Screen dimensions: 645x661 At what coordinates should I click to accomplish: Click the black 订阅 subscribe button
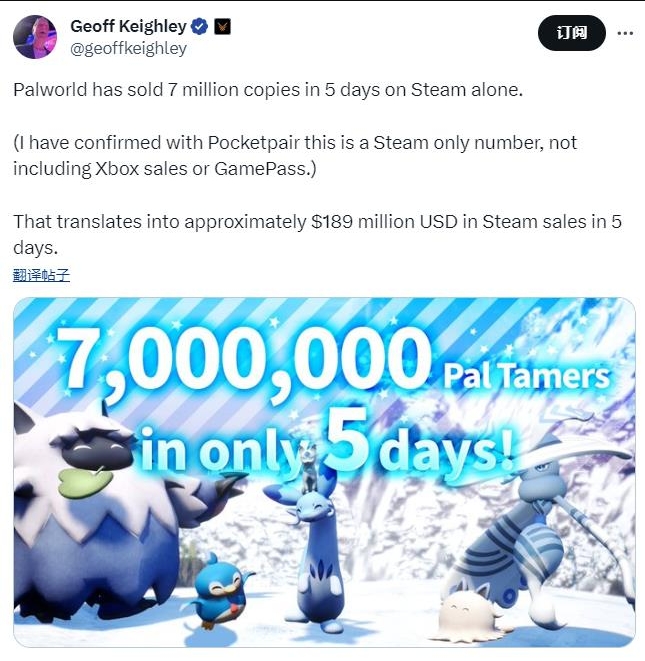pos(572,33)
